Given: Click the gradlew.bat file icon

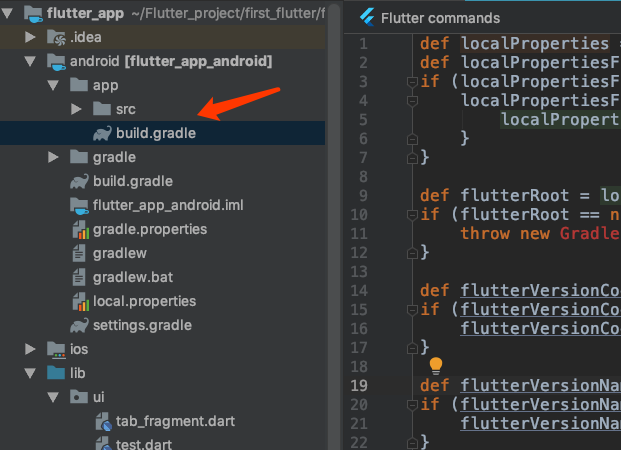Looking at the screenshot, I should [x=79, y=277].
